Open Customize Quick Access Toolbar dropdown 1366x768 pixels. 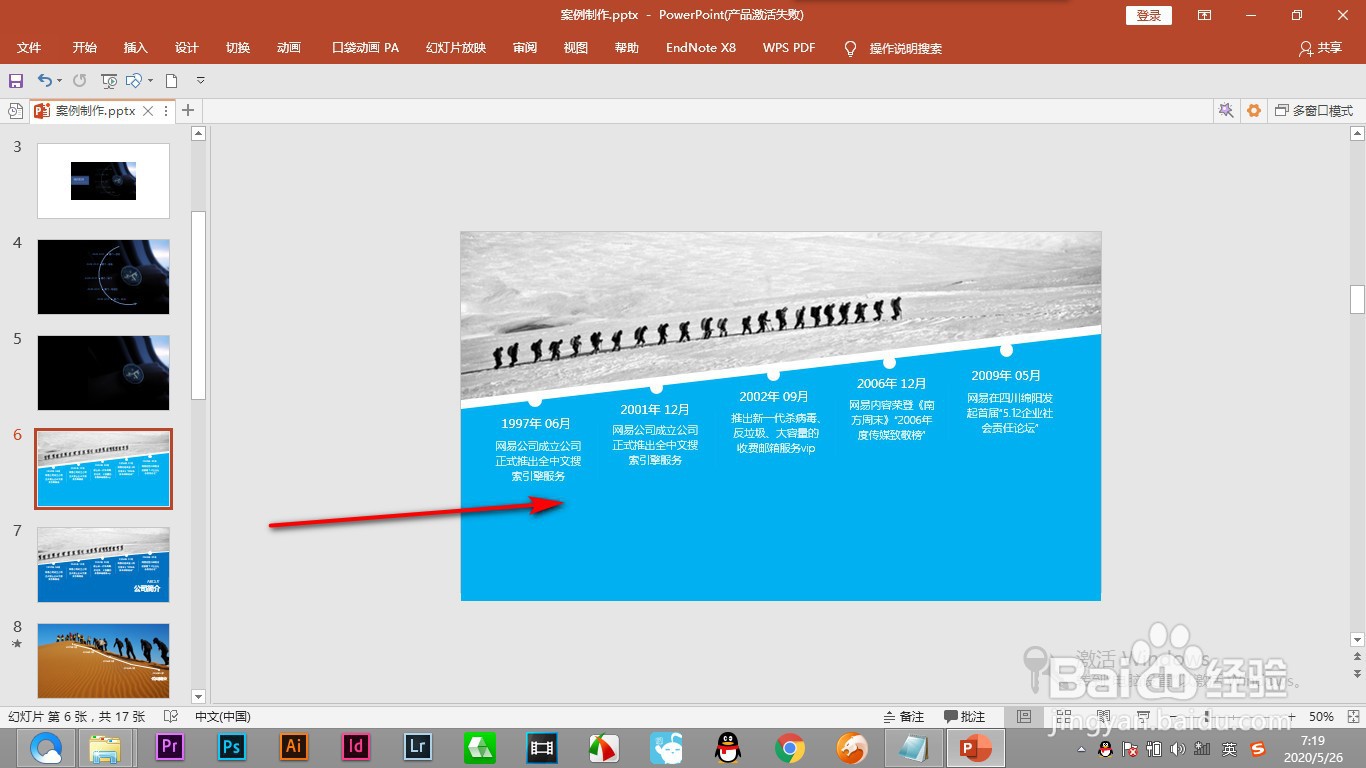(x=200, y=81)
